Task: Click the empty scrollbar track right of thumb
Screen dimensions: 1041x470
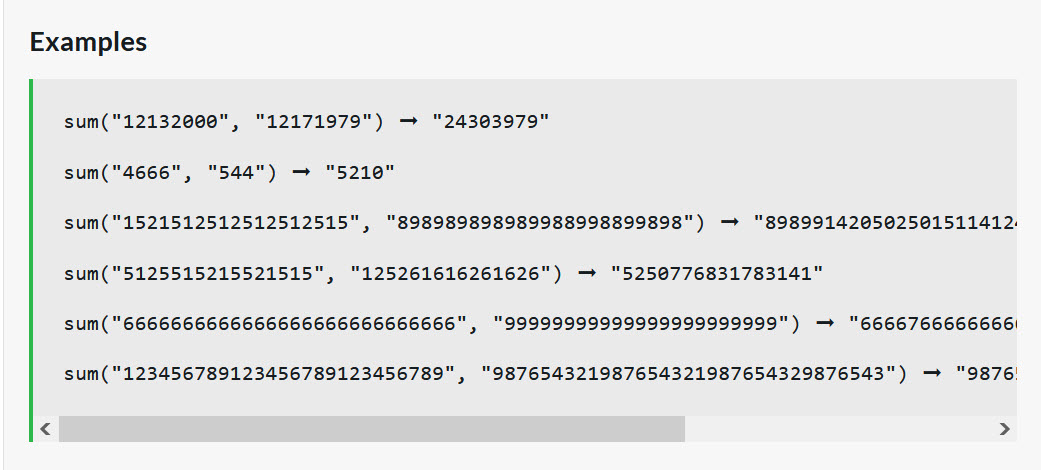Action: (838, 429)
